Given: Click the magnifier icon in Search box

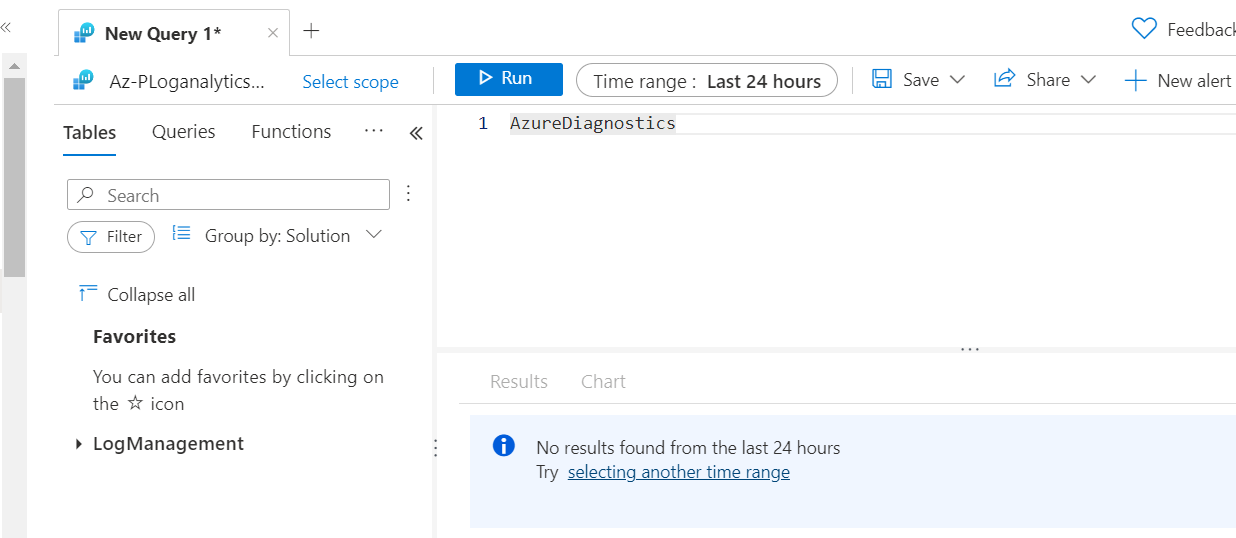Looking at the screenshot, I should pyautogui.click(x=86, y=195).
